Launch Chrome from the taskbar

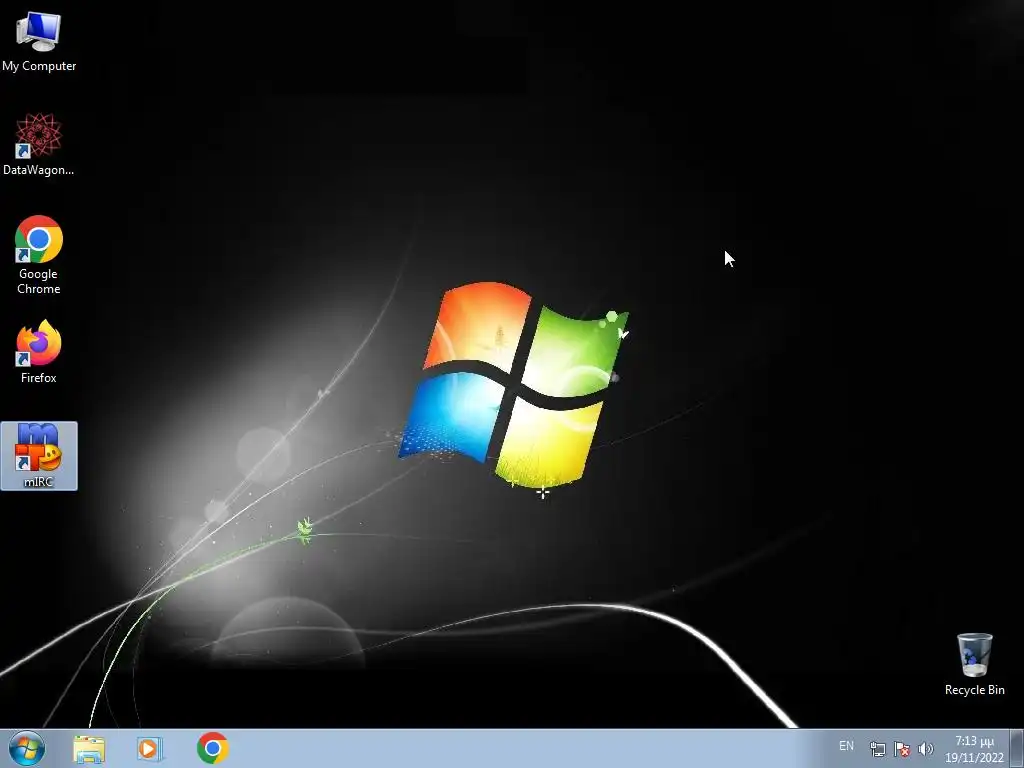tap(212, 748)
